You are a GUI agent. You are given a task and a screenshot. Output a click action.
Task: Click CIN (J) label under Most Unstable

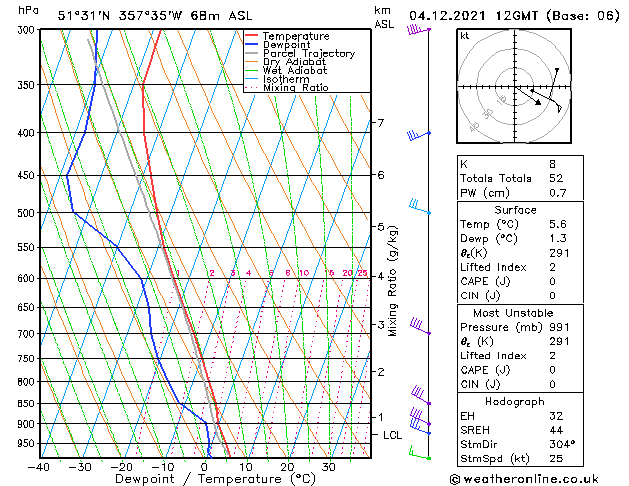click(480, 384)
